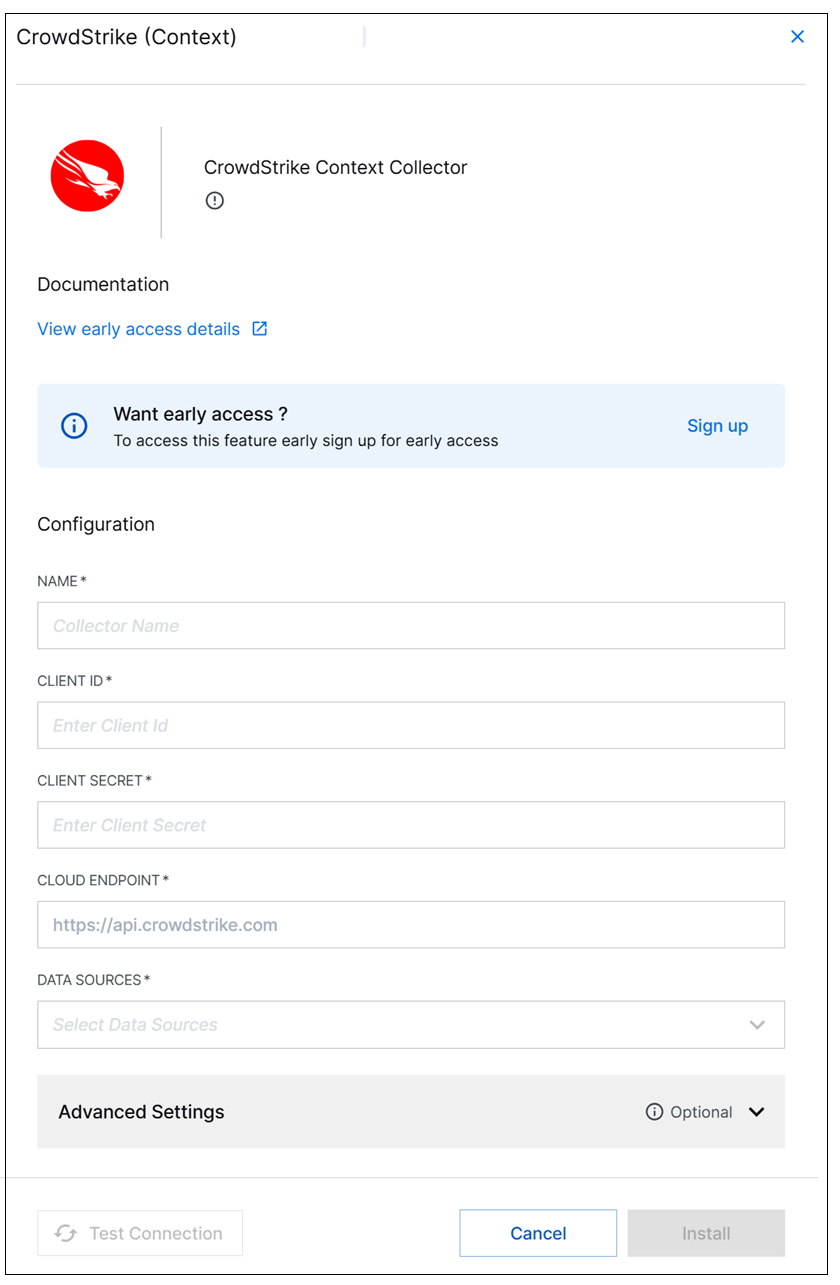840x1285 pixels.
Task: Click external link icon beside early access details
Action: pyautogui.click(x=259, y=329)
